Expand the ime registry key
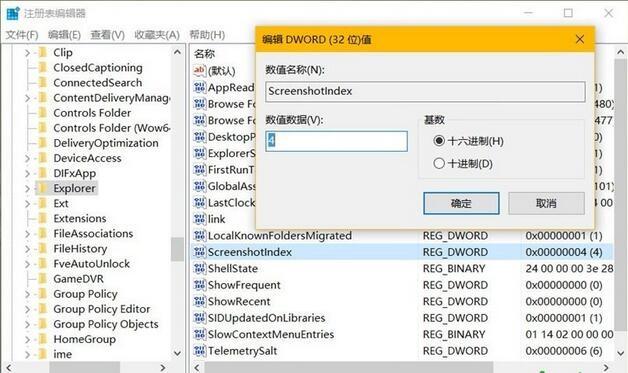Screen dimensions: 628x373 pyautogui.click(x=27, y=355)
